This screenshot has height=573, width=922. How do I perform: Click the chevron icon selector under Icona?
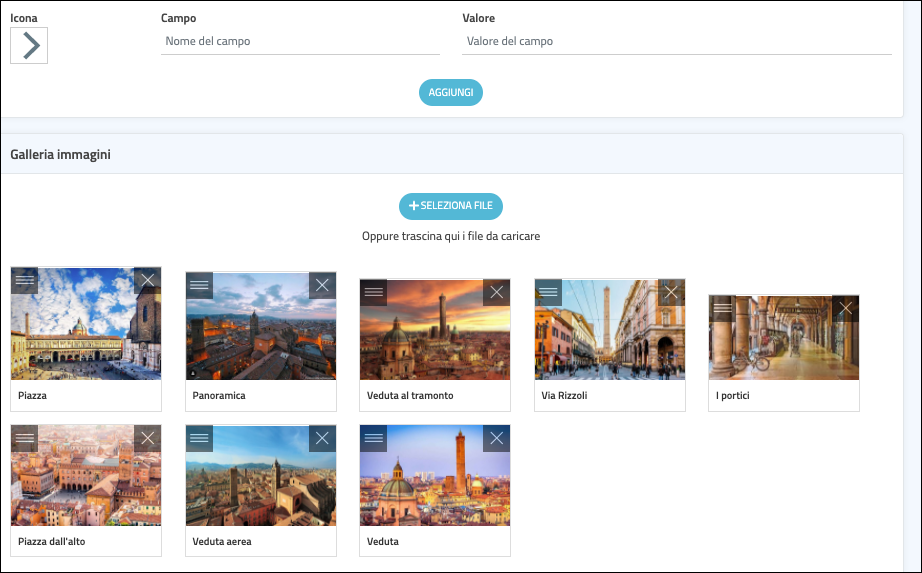[29, 45]
